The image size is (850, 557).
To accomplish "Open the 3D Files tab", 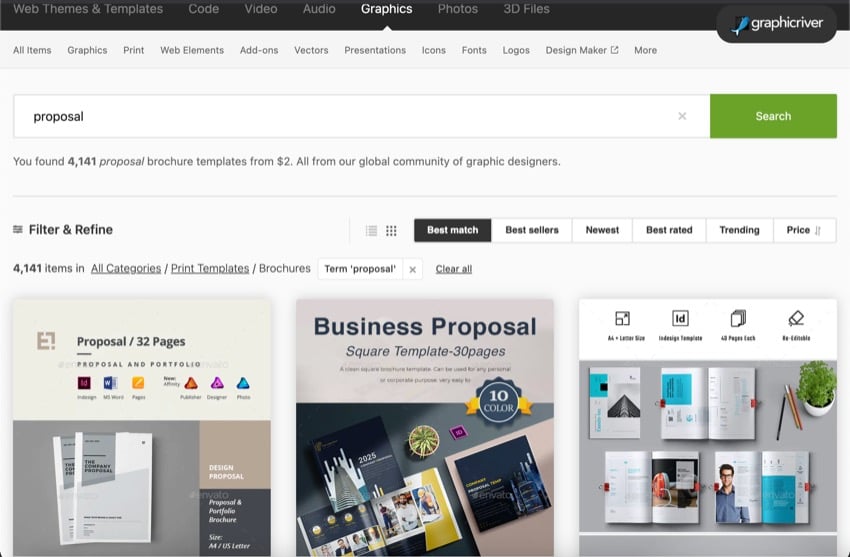I will pyautogui.click(x=526, y=9).
